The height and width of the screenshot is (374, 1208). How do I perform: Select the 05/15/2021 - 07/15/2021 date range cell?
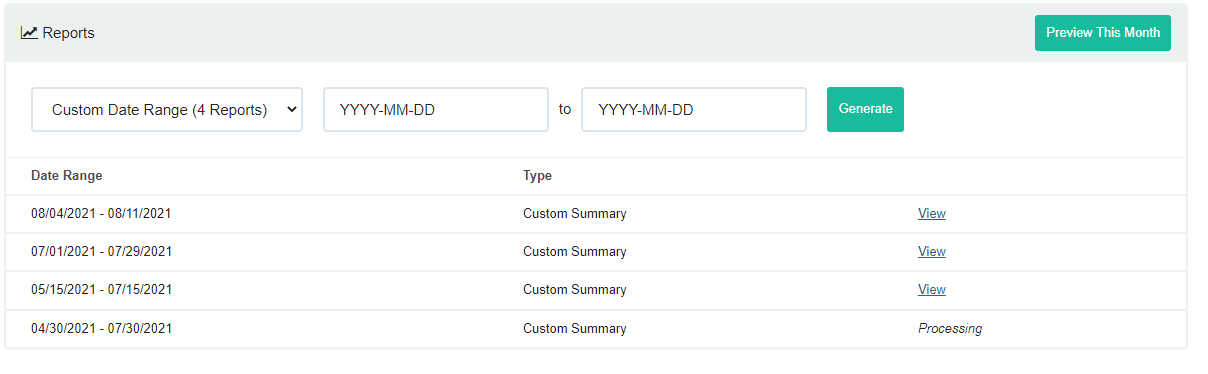tap(102, 290)
